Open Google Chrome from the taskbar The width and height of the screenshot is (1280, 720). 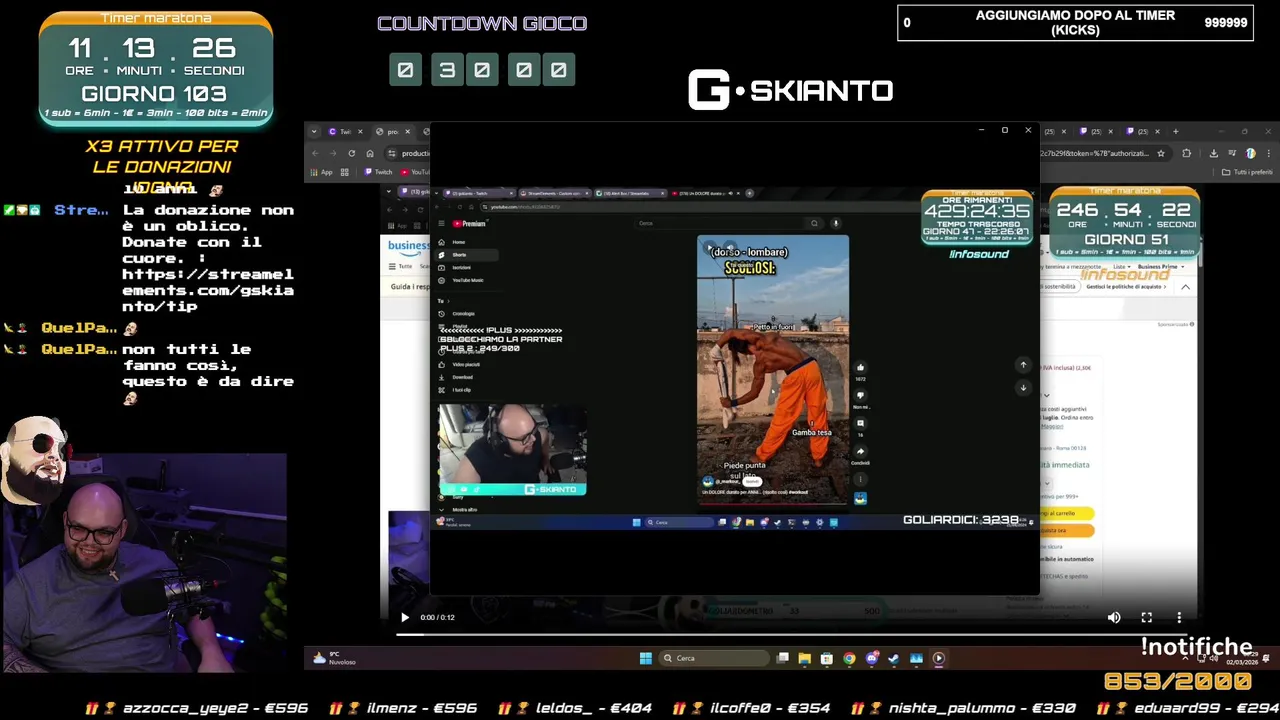(849, 658)
